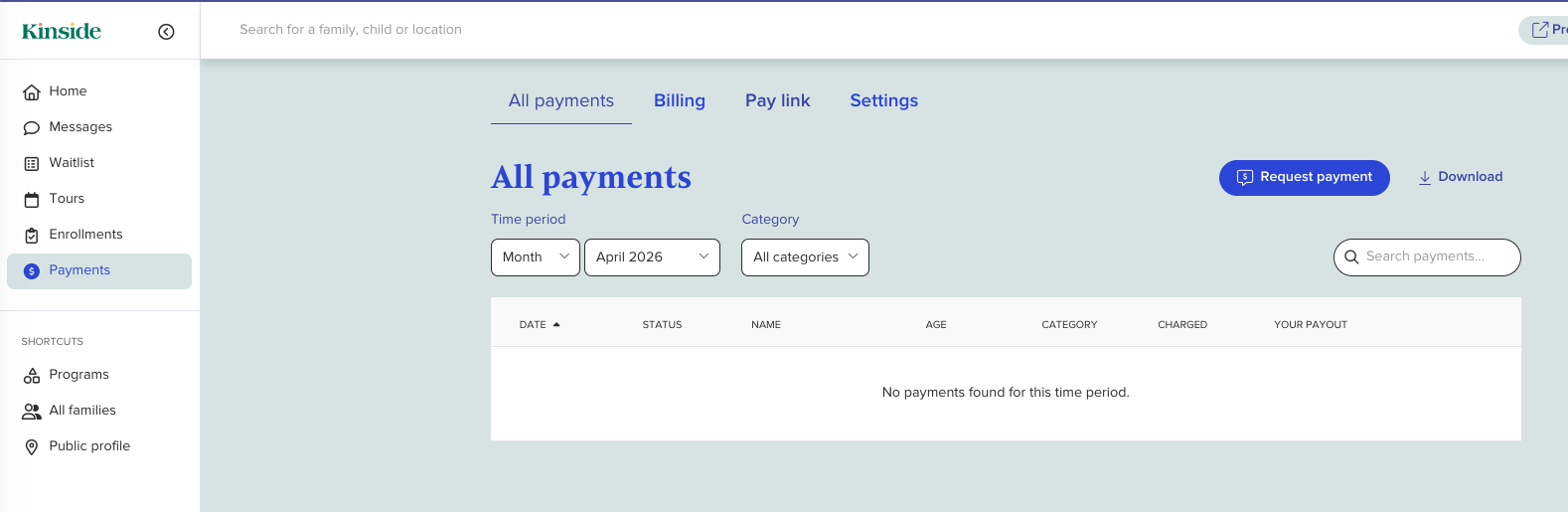Sort by DATE column arrow
The image size is (1568, 512).
(556, 324)
